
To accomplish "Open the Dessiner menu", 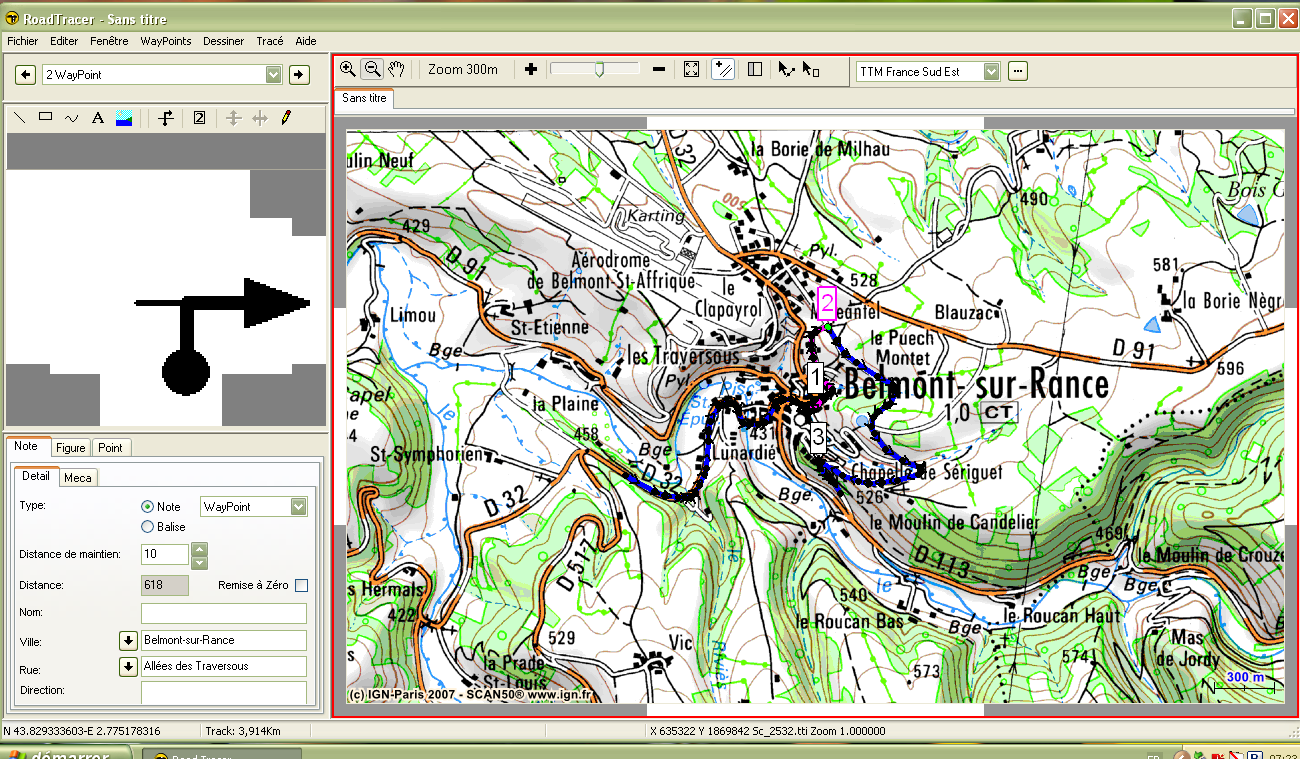I will click(x=223, y=41).
